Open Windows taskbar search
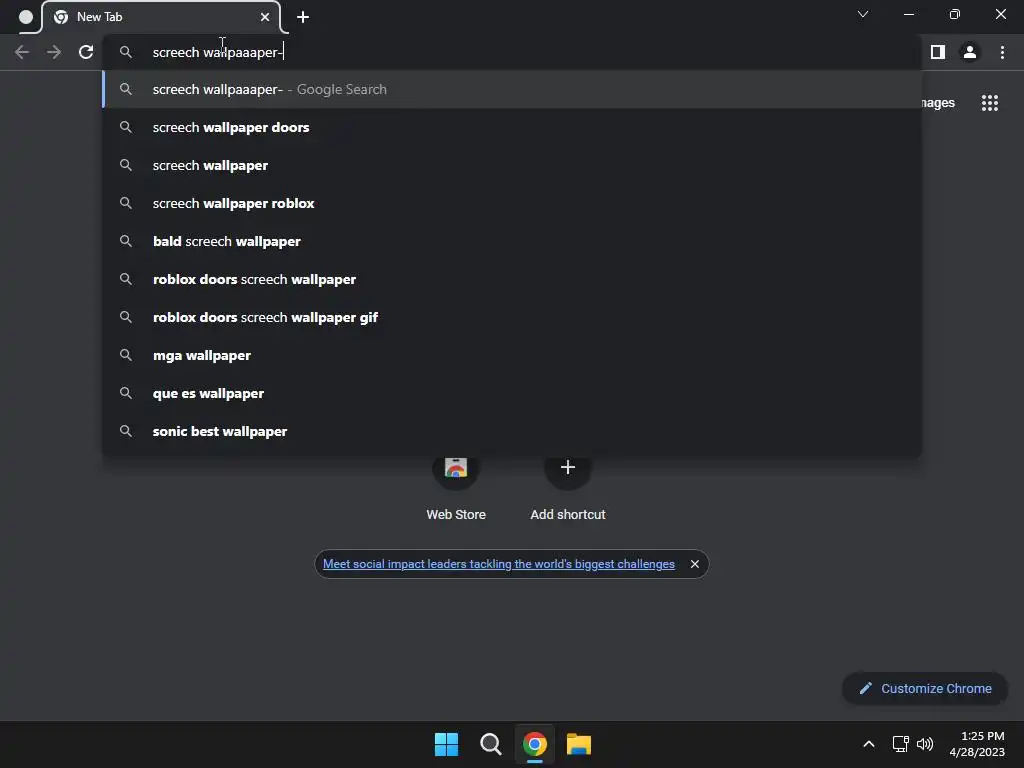 tap(490, 744)
